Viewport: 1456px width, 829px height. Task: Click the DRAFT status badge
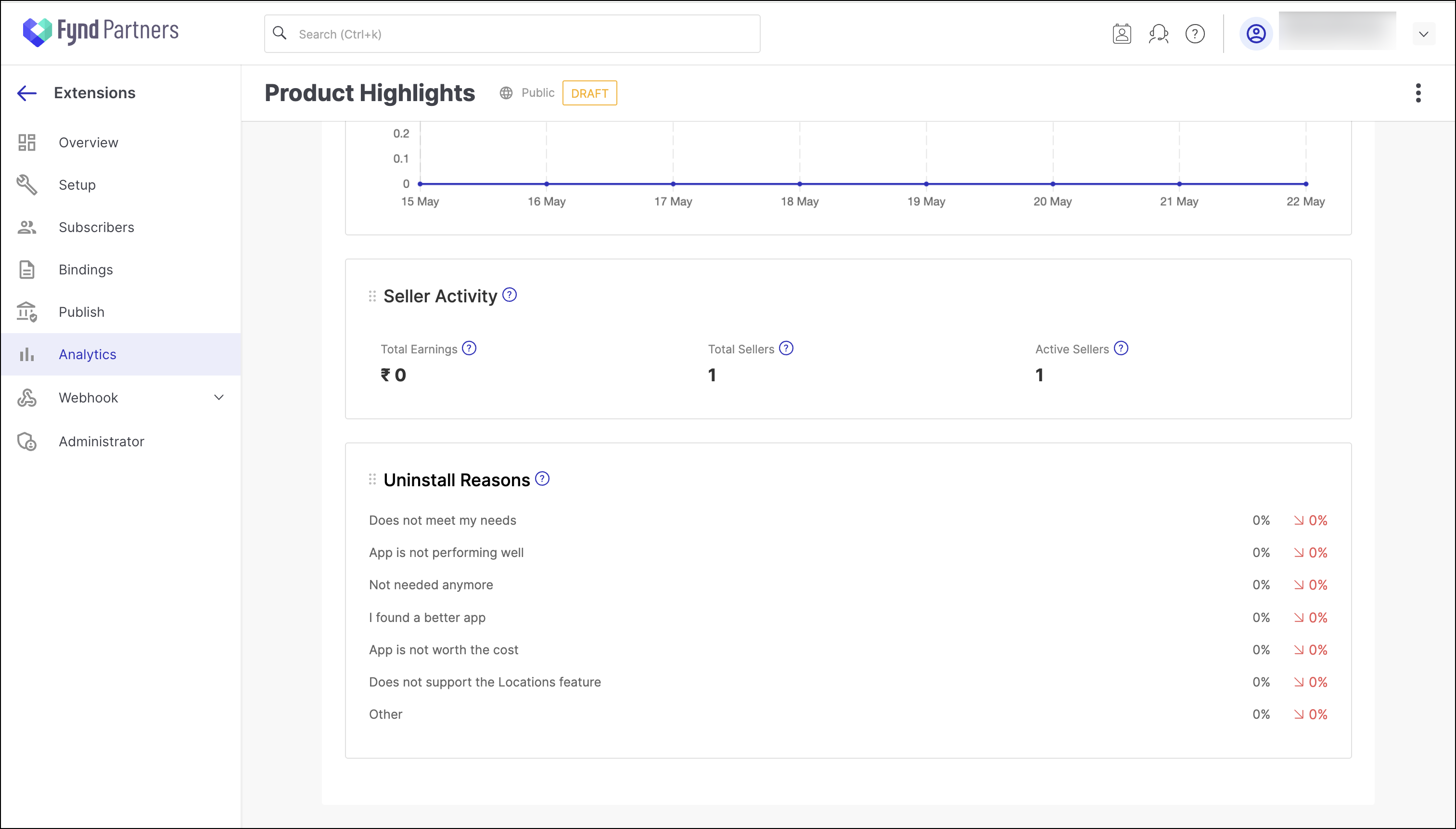[x=589, y=93]
